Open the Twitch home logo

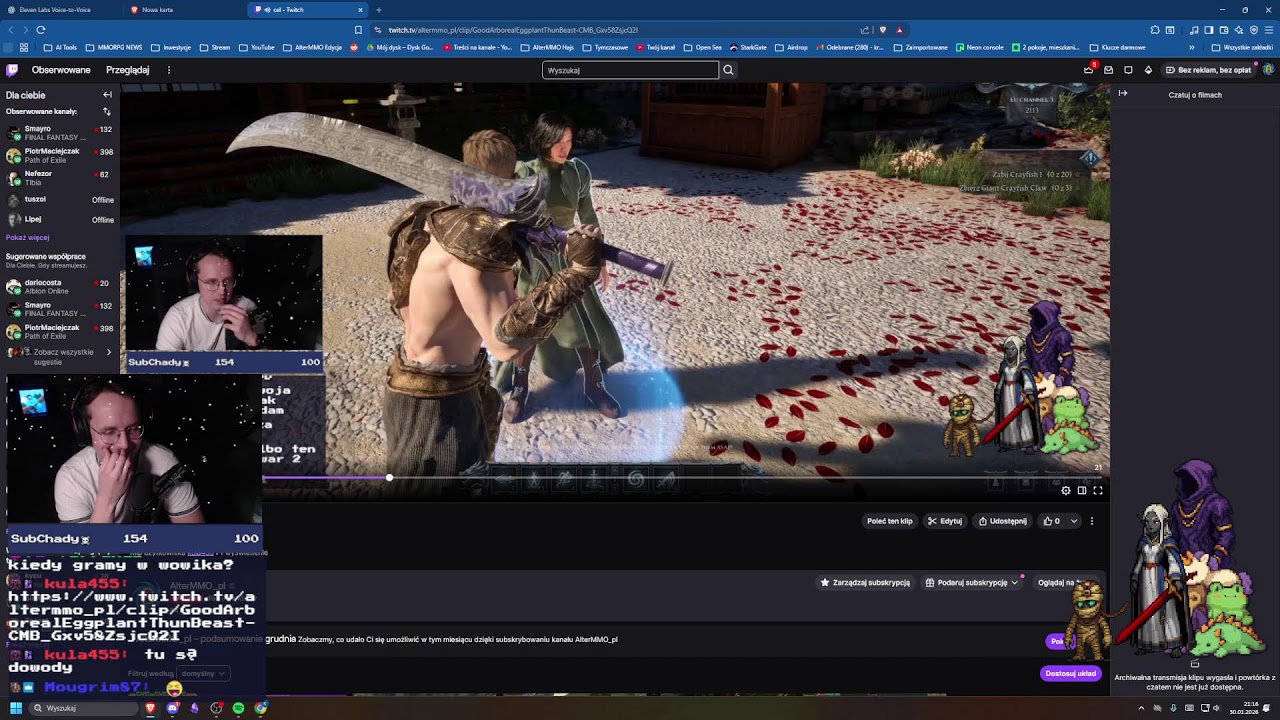12,70
